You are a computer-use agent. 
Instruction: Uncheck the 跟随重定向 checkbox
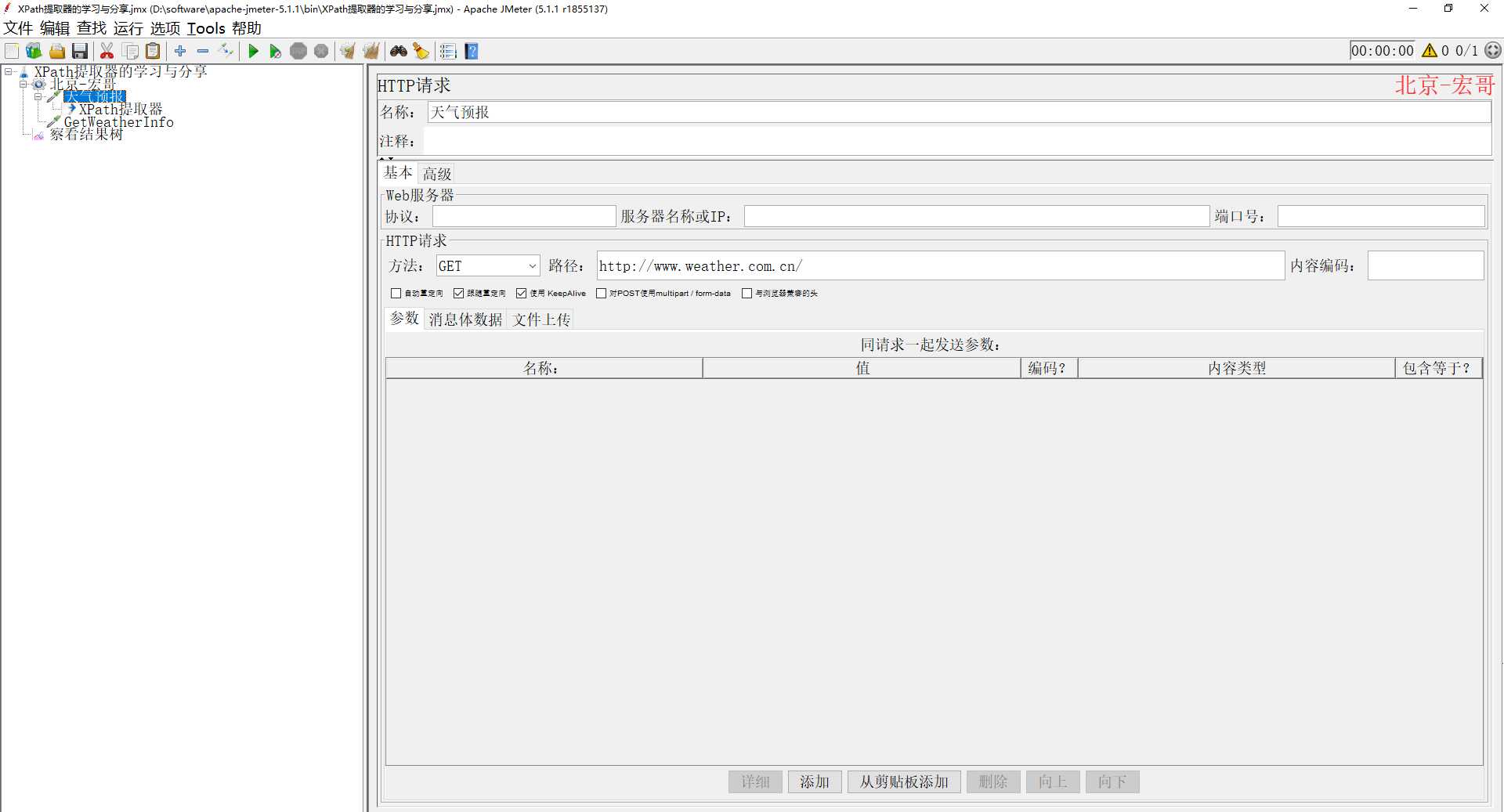[x=458, y=293]
